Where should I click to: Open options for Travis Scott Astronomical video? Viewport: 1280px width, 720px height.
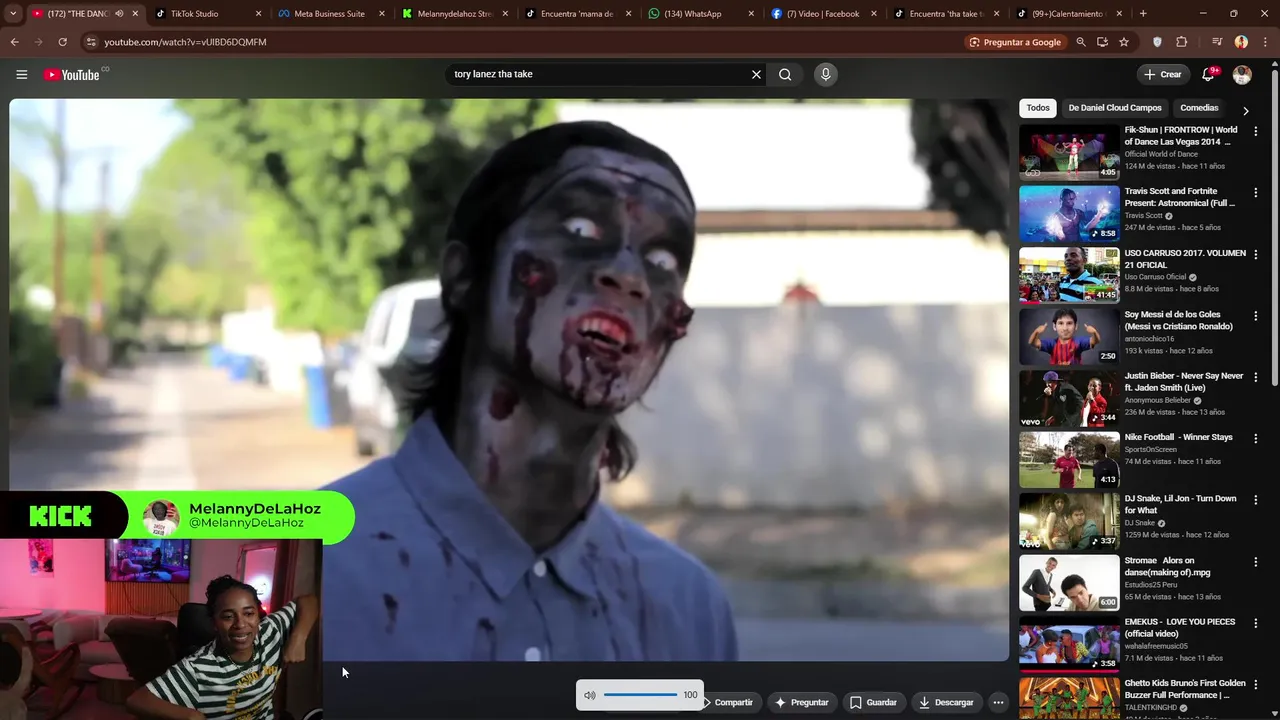pyautogui.click(x=1256, y=192)
